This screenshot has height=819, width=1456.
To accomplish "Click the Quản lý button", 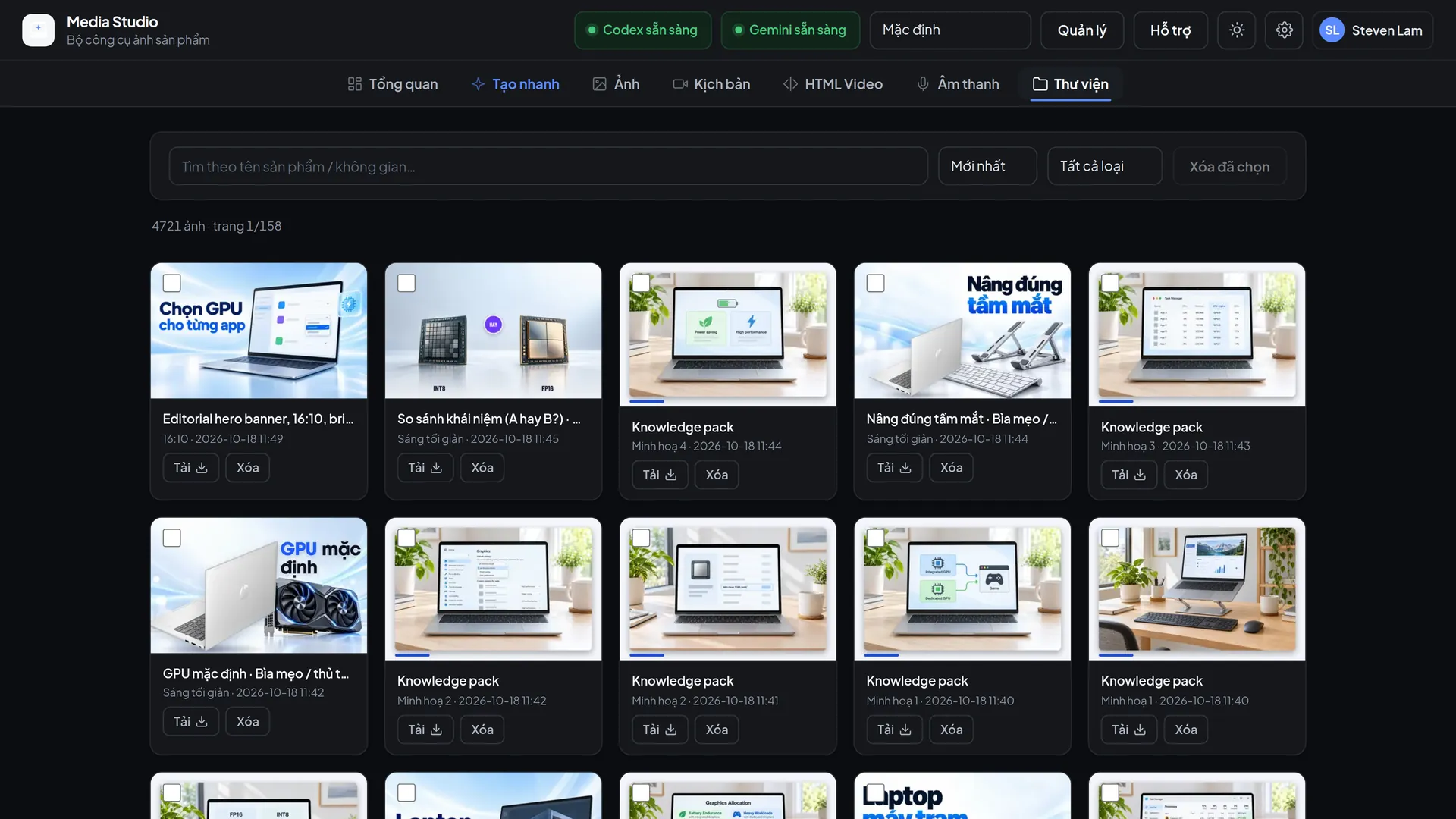I will tap(1082, 30).
